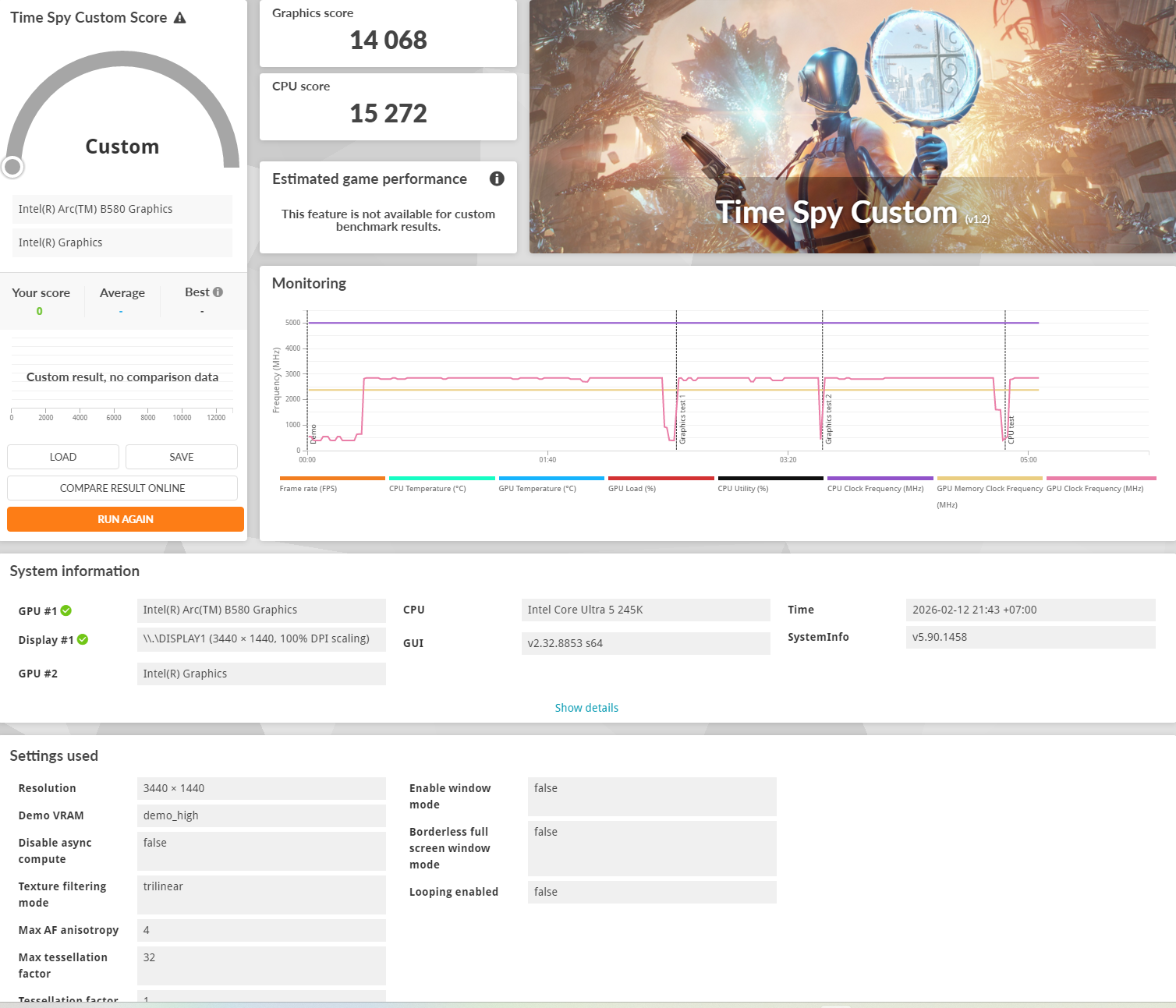The height and width of the screenshot is (1008, 1176).
Task: Expand system information with Show details
Action: (586, 708)
